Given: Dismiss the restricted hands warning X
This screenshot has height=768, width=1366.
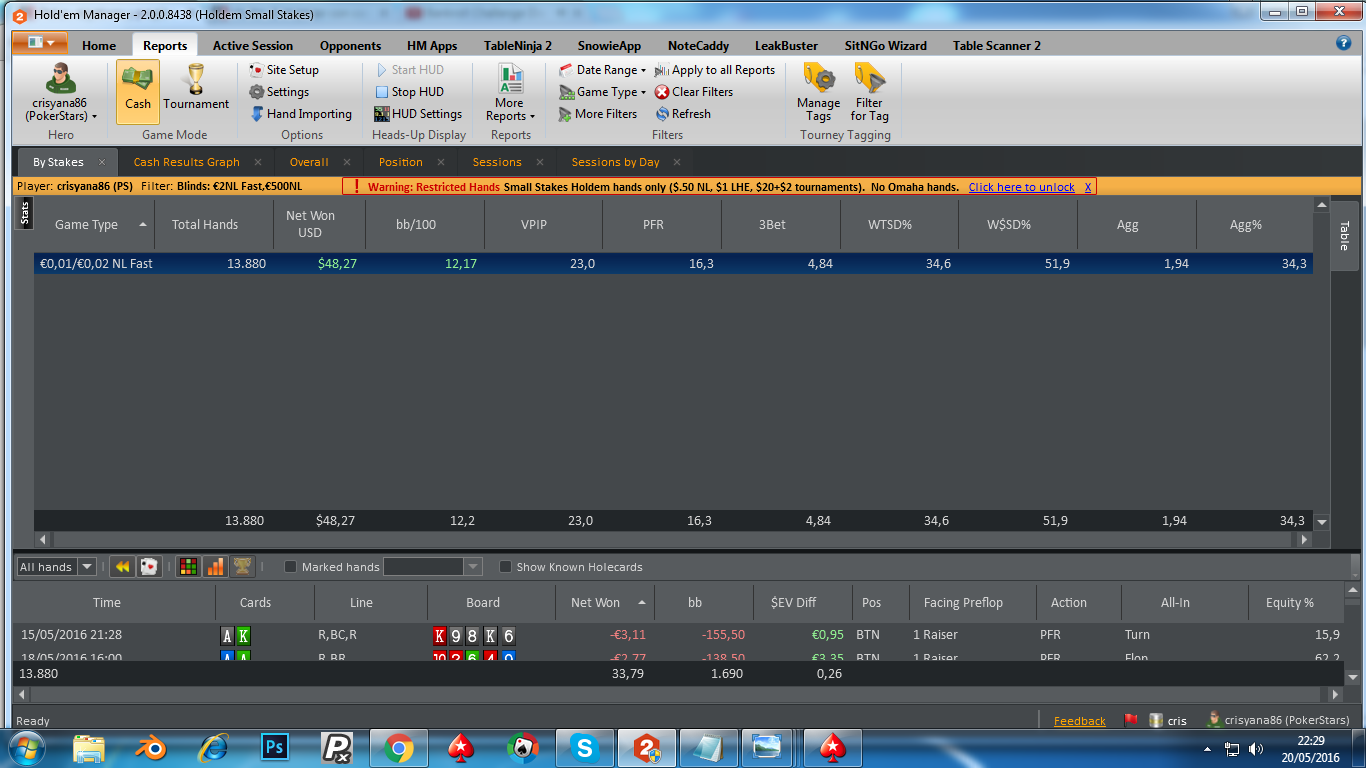Looking at the screenshot, I should pos(1088,187).
